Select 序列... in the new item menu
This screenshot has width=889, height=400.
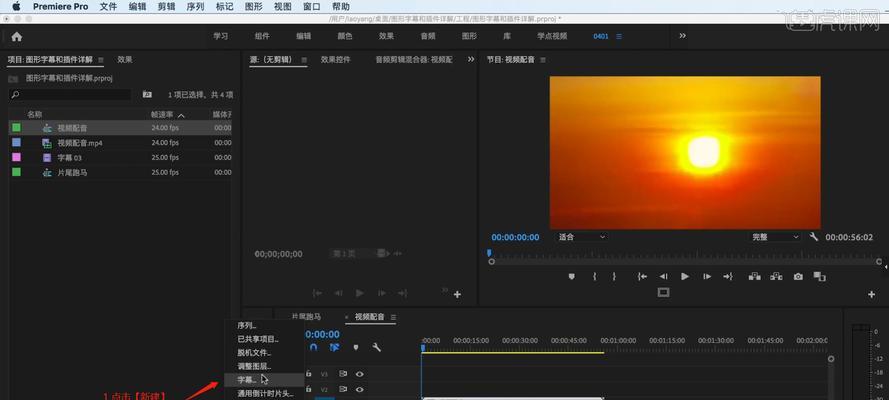click(265, 326)
